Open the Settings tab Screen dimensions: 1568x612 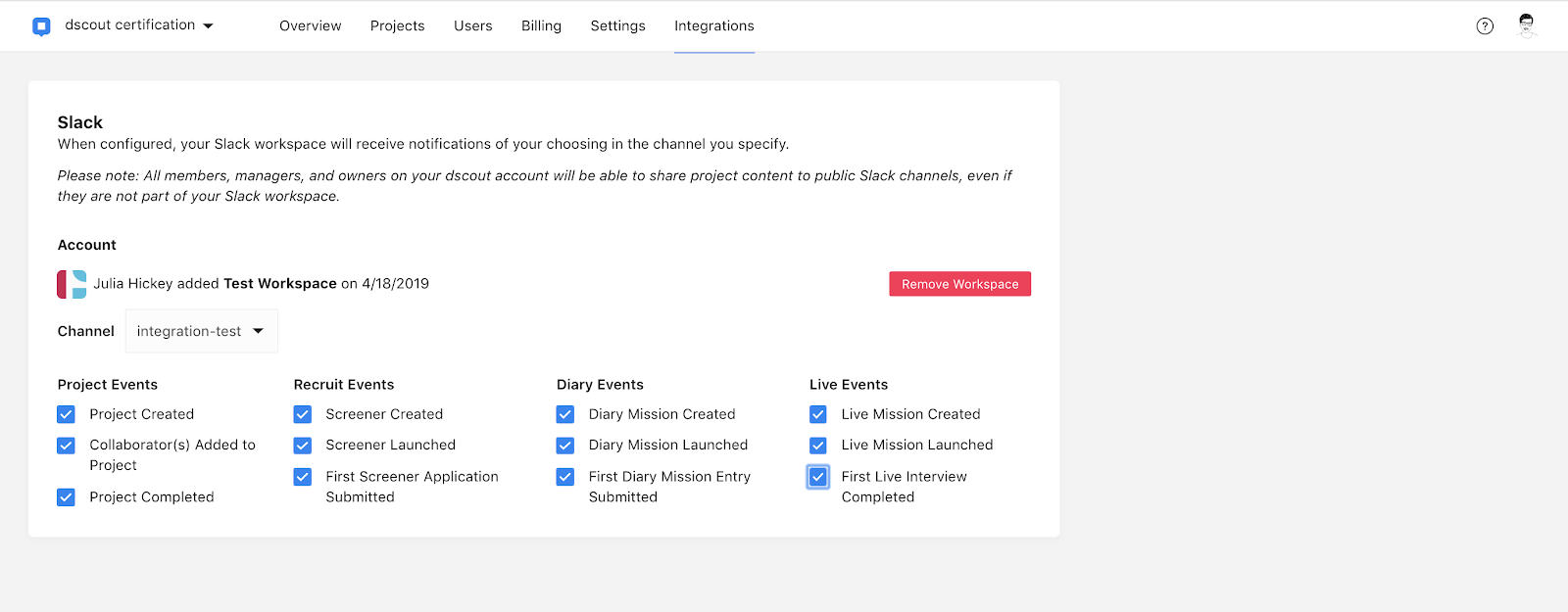point(617,26)
